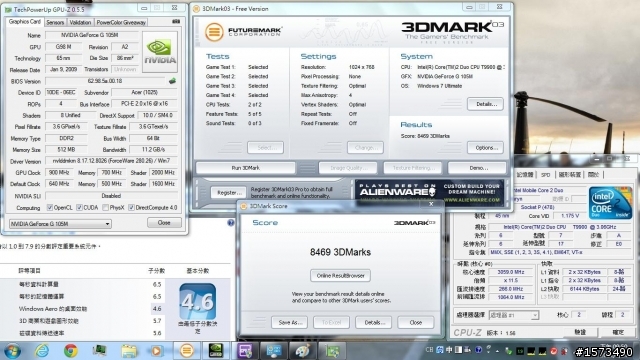This screenshot has width=640, height=360.
Task: Click Save As... in the Score dialog
Action: [289, 322]
